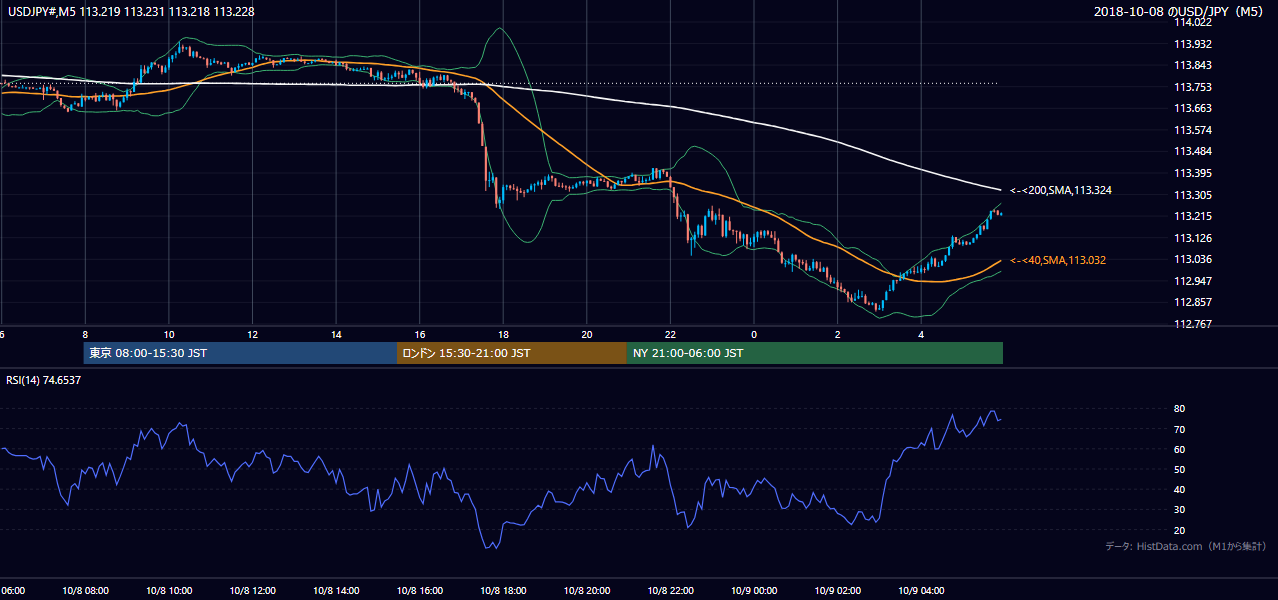Click the bottom date label 10/8 16:00
Screen dimensions: 1278x600
coord(419,590)
